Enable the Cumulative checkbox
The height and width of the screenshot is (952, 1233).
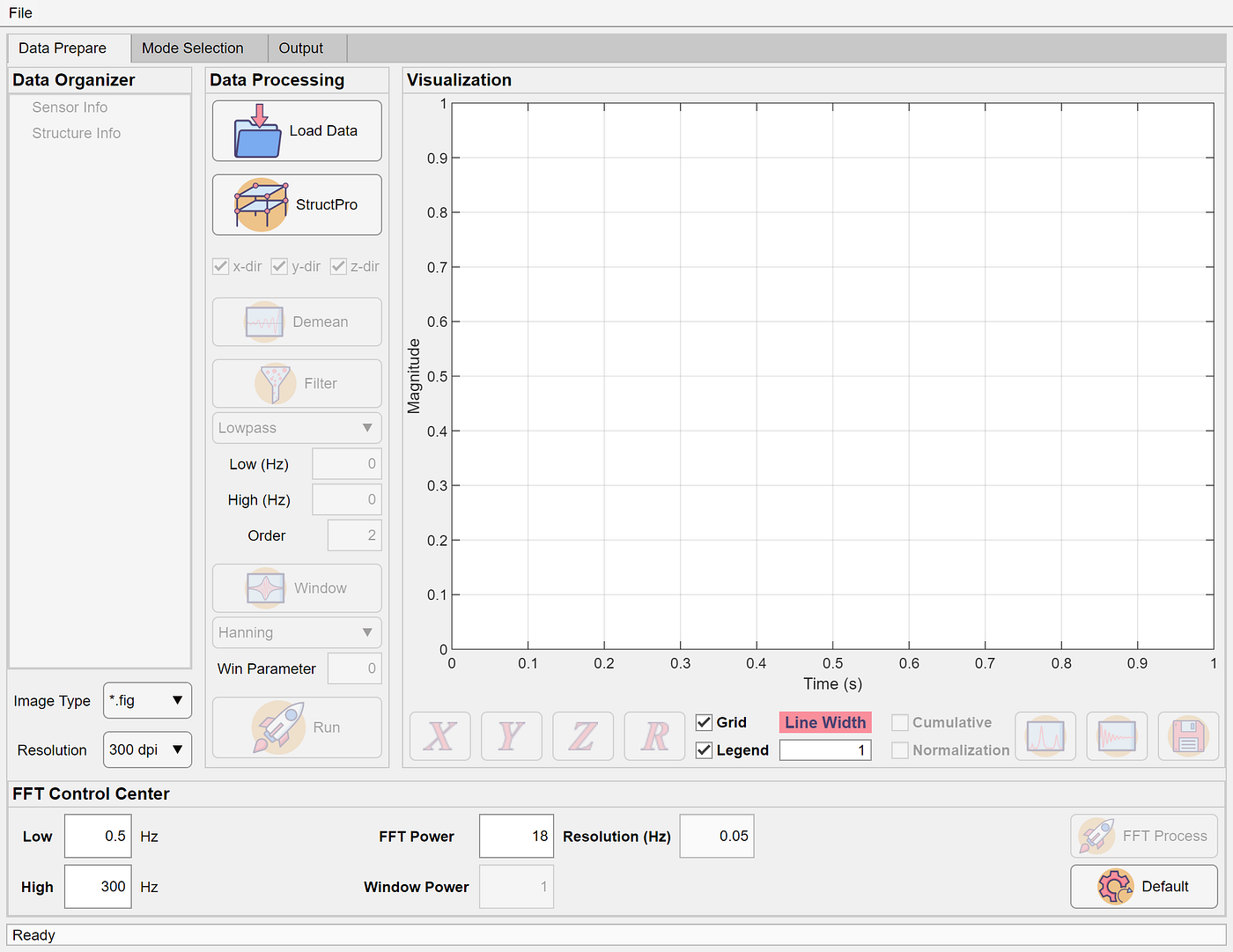900,722
